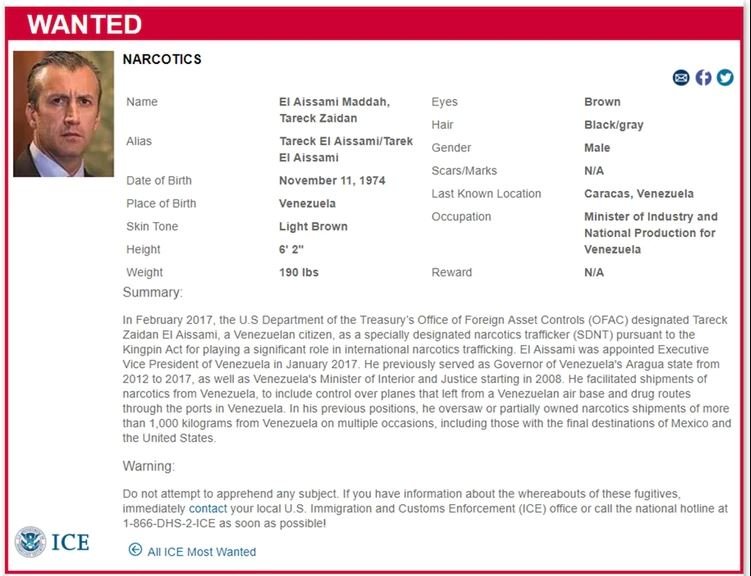Click the email share icon
Screen dimensions: 751x576
(x=681, y=78)
